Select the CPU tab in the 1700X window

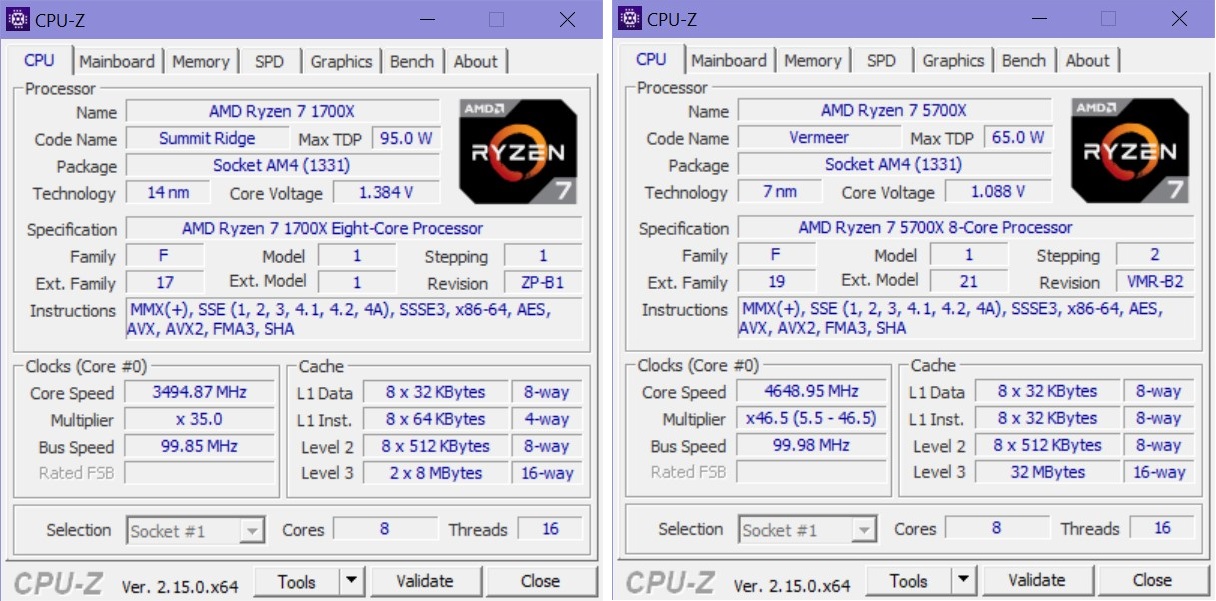[39, 59]
